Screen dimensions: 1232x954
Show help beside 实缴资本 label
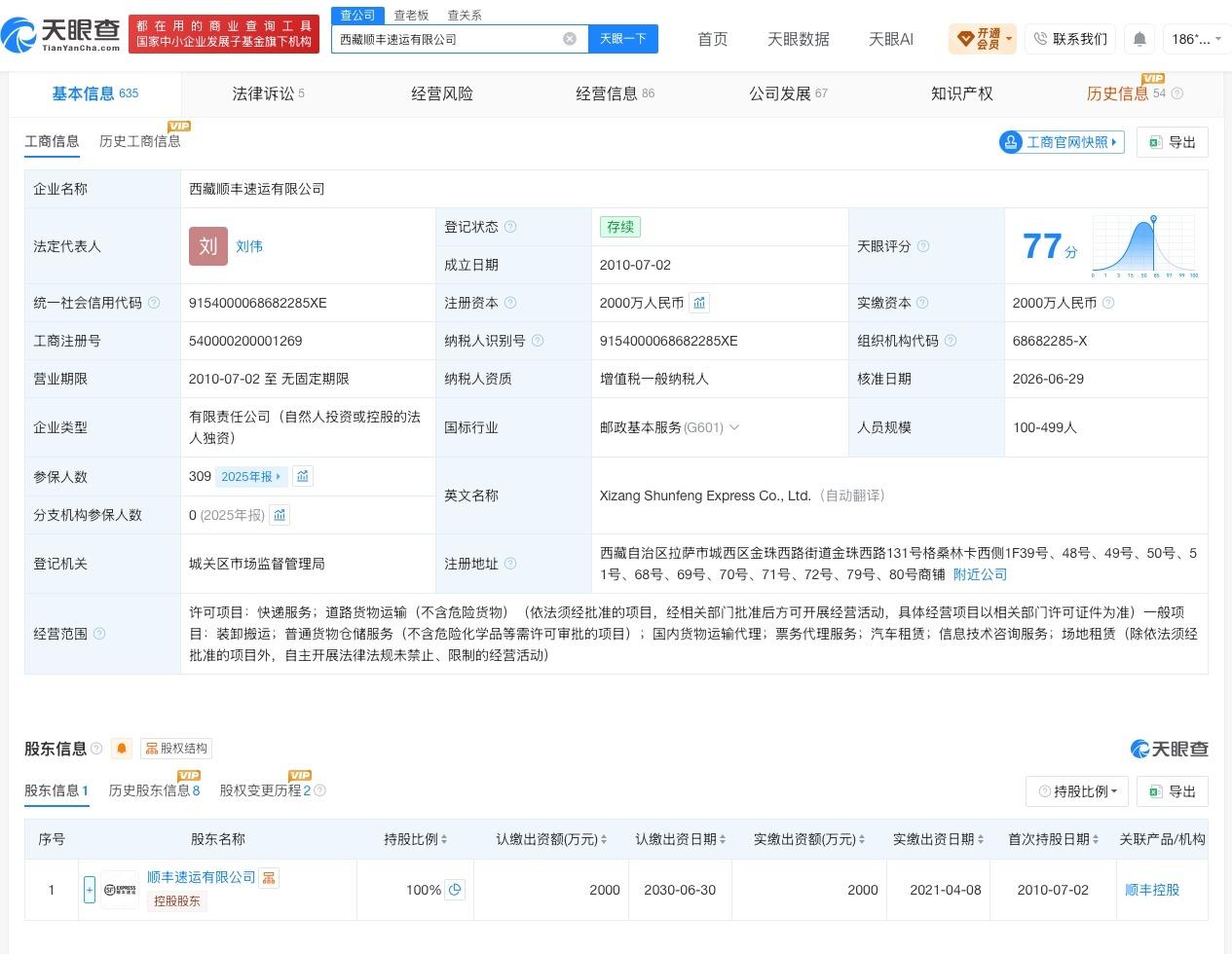point(923,303)
